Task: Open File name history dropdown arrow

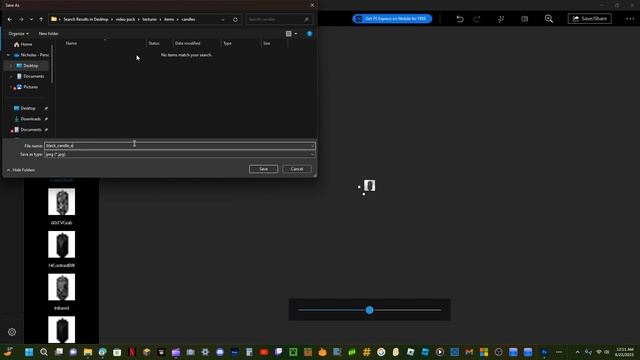Action: point(312,146)
